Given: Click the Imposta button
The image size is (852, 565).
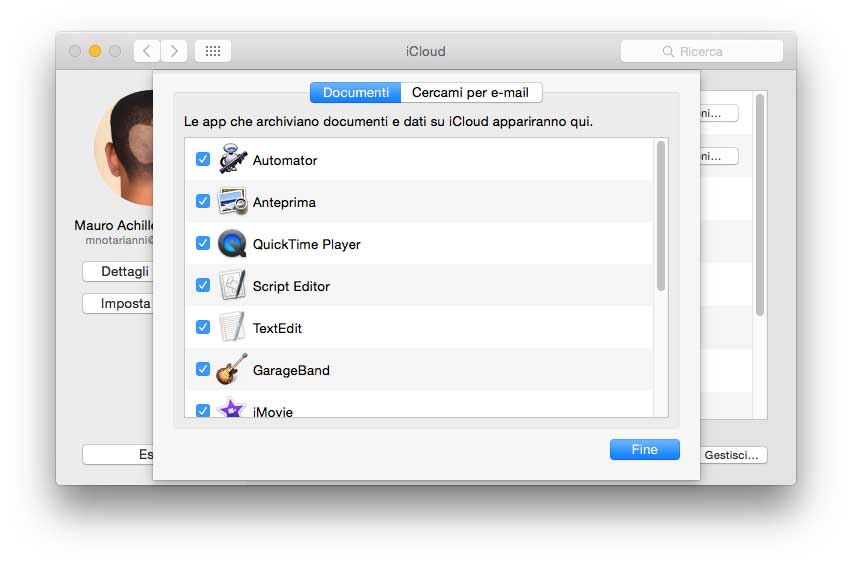Looking at the screenshot, I should pos(118,303).
